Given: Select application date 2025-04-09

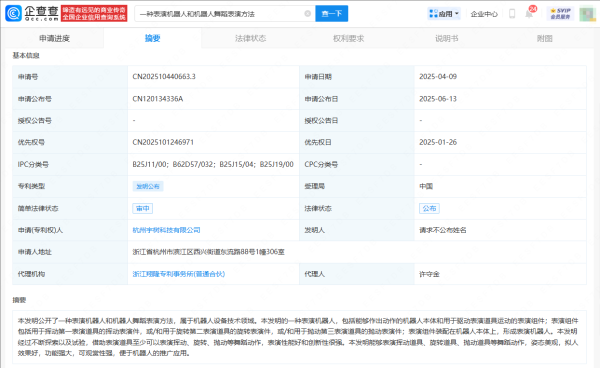Looking at the screenshot, I should click(438, 77).
